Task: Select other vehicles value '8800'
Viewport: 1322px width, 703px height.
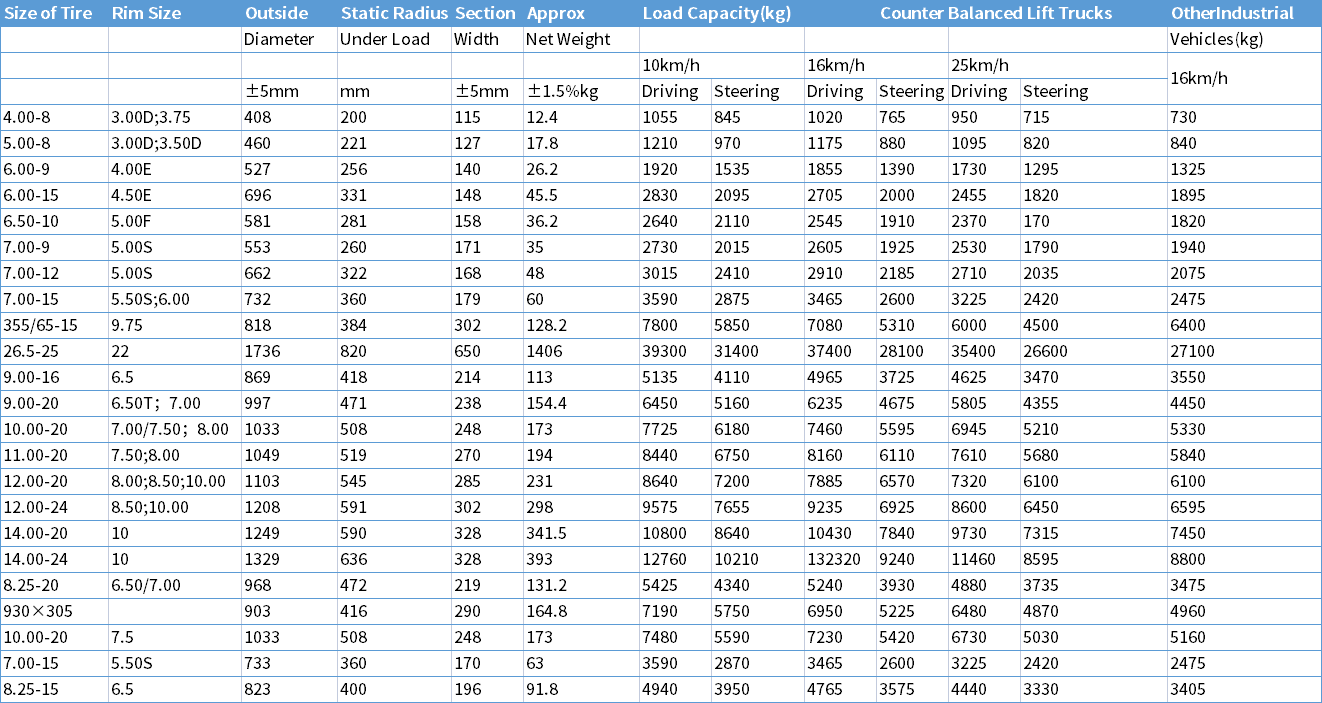Action: tap(1188, 560)
